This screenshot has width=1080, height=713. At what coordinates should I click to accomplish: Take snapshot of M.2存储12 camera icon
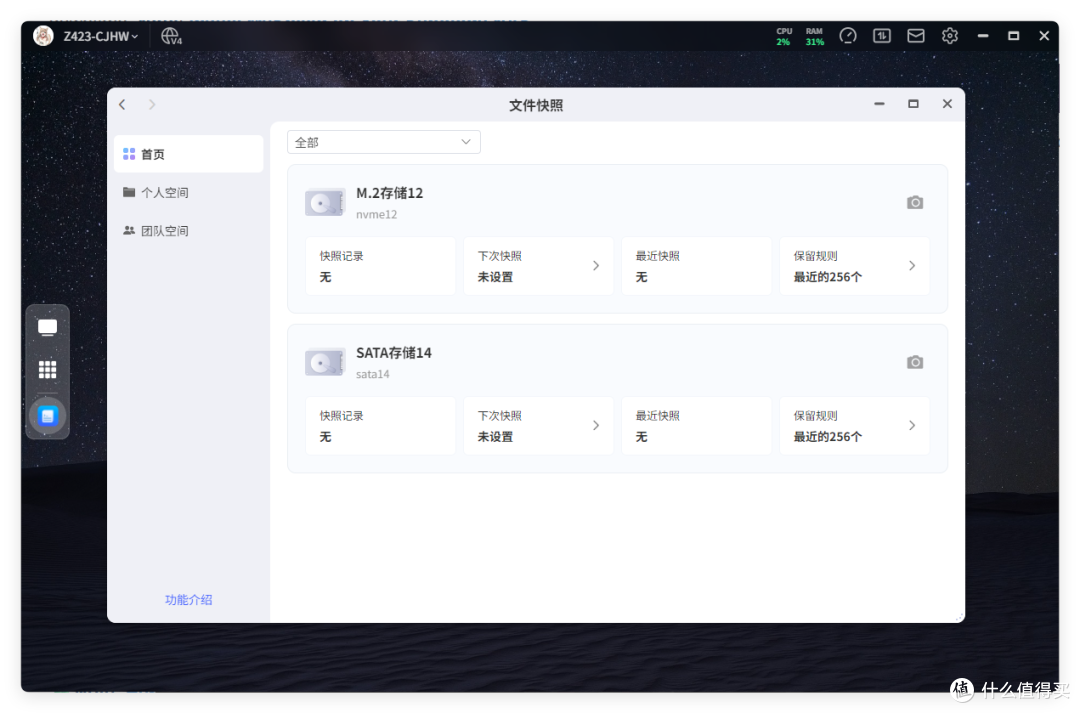[915, 203]
